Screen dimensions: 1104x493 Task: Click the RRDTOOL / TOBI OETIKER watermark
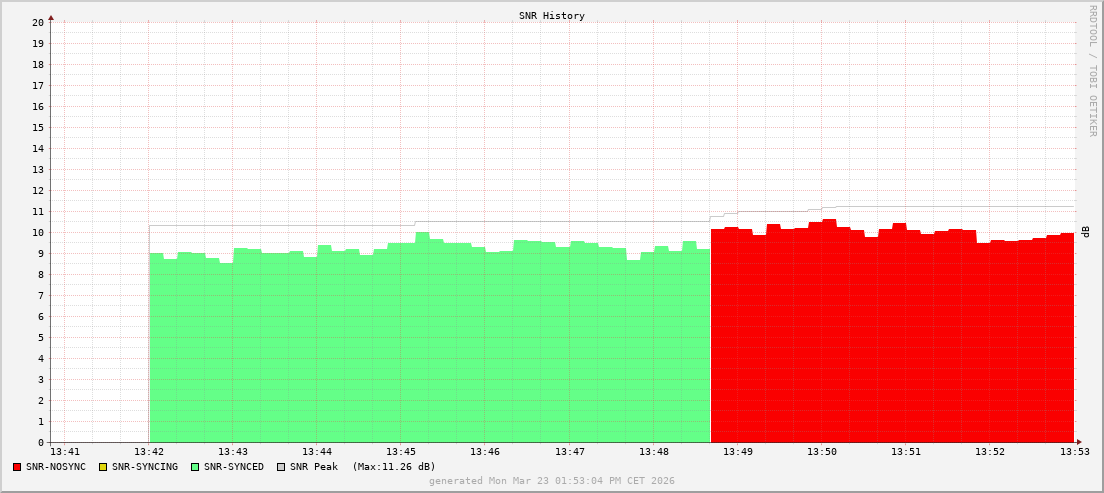pyautogui.click(x=1093, y=70)
